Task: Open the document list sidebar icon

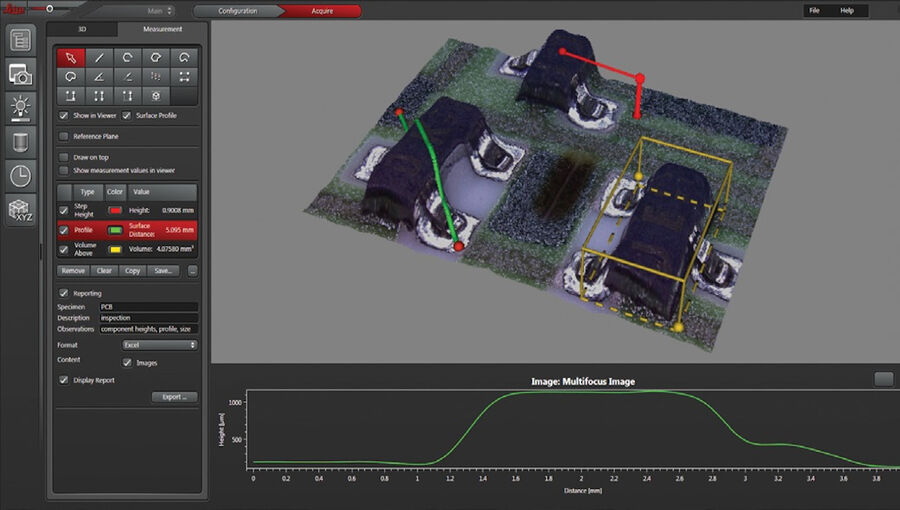Action: coord(21,40)
